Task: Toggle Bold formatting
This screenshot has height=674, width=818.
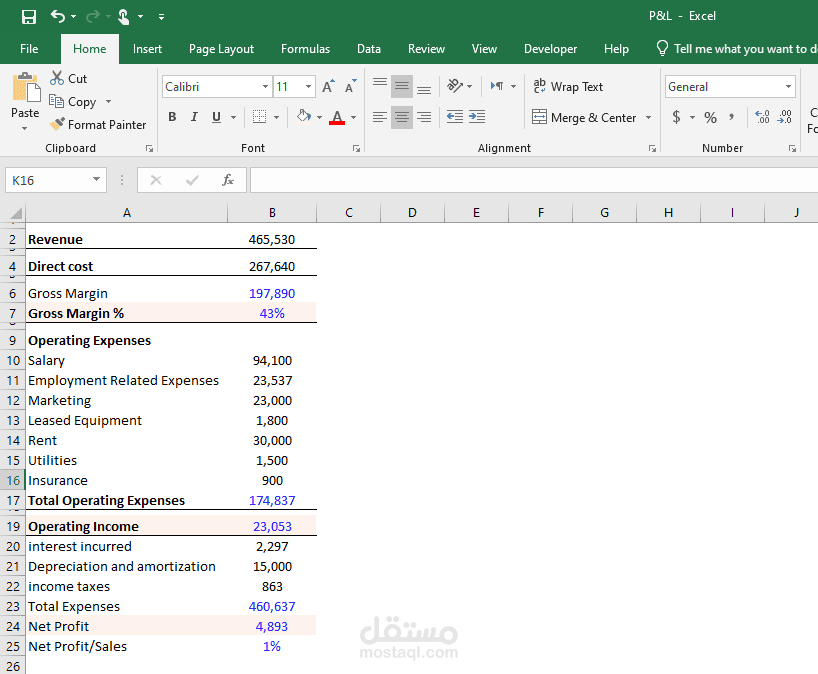Action: coord(172,117)
